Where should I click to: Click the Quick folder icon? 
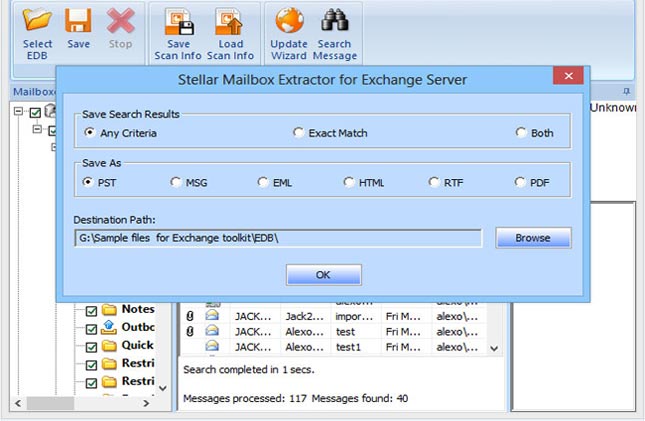[109, 345]
